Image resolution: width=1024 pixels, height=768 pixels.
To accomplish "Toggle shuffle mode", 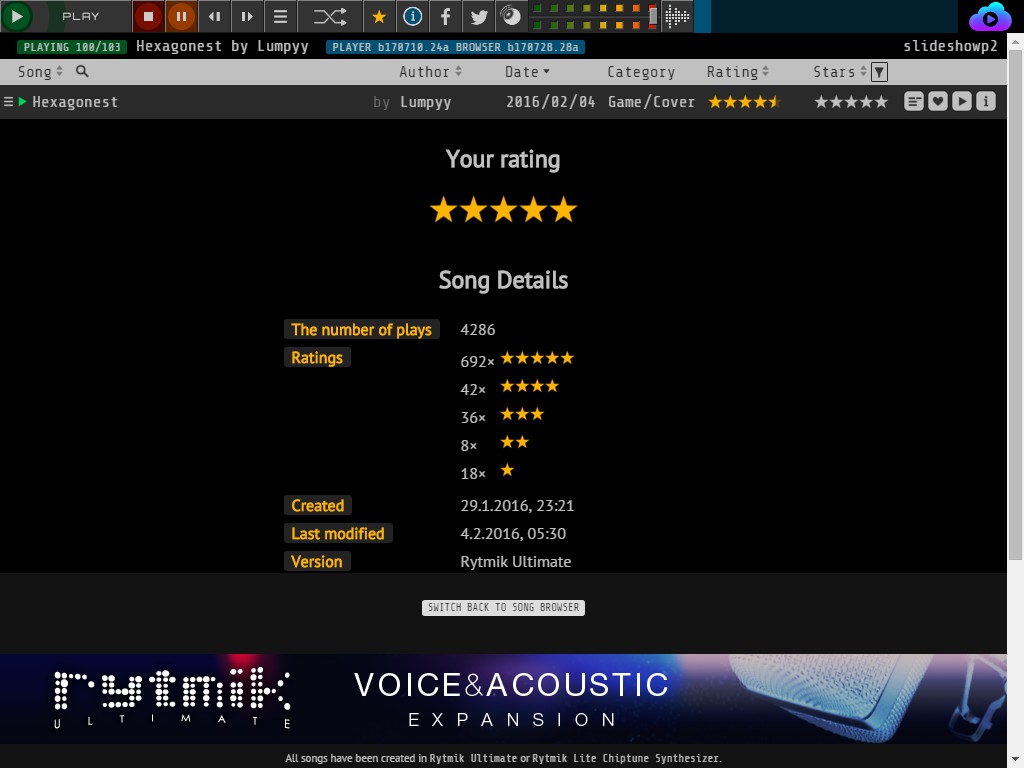I will 330,16.
